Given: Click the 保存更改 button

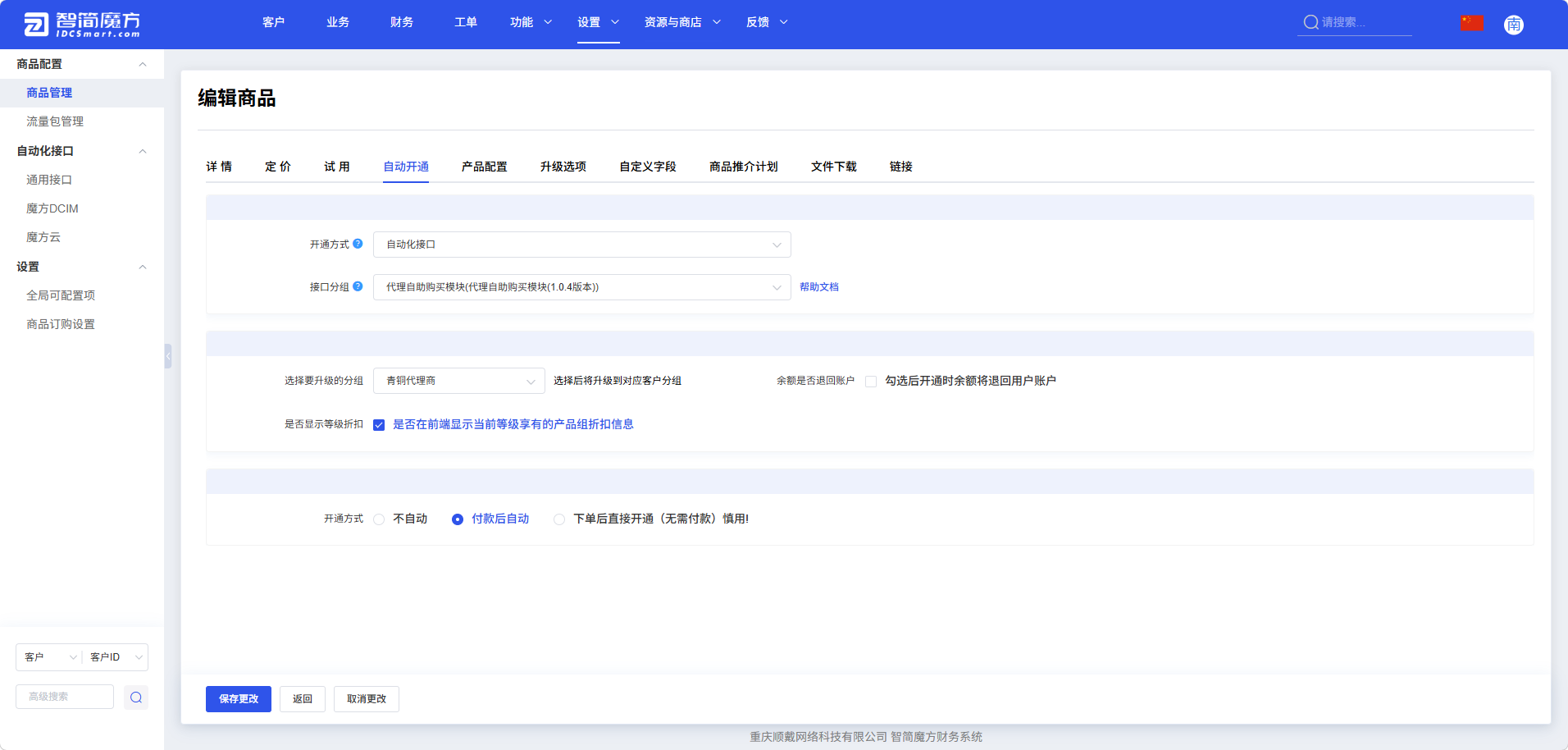Looking at the screenshot, I should [239, 699].
